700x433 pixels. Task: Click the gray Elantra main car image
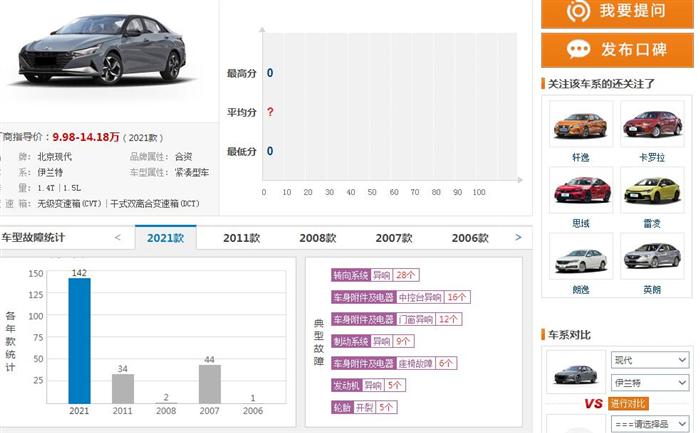pyautogui.click(x=103, y=49)
